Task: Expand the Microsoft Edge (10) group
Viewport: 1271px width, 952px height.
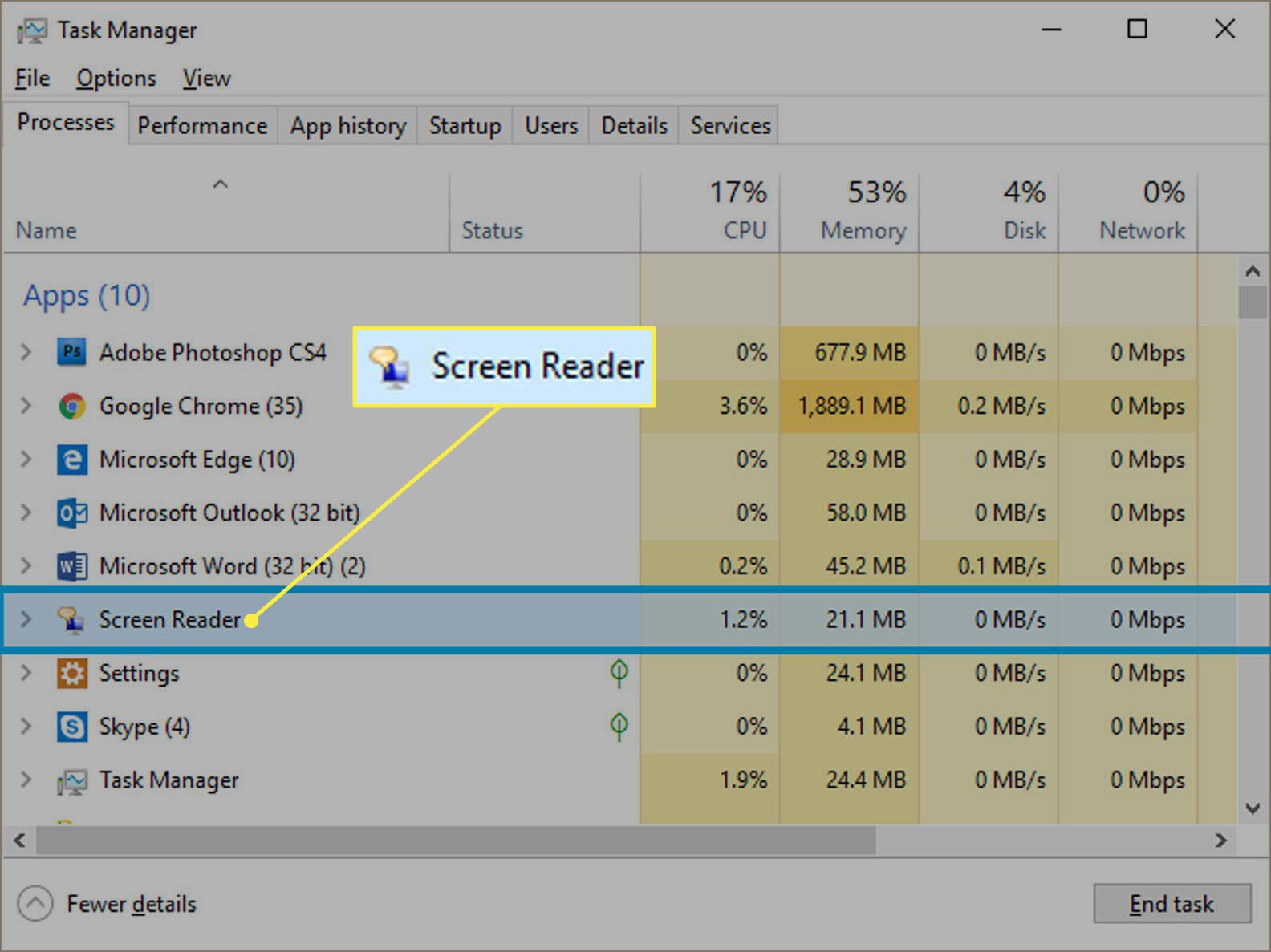Action: 26,460
